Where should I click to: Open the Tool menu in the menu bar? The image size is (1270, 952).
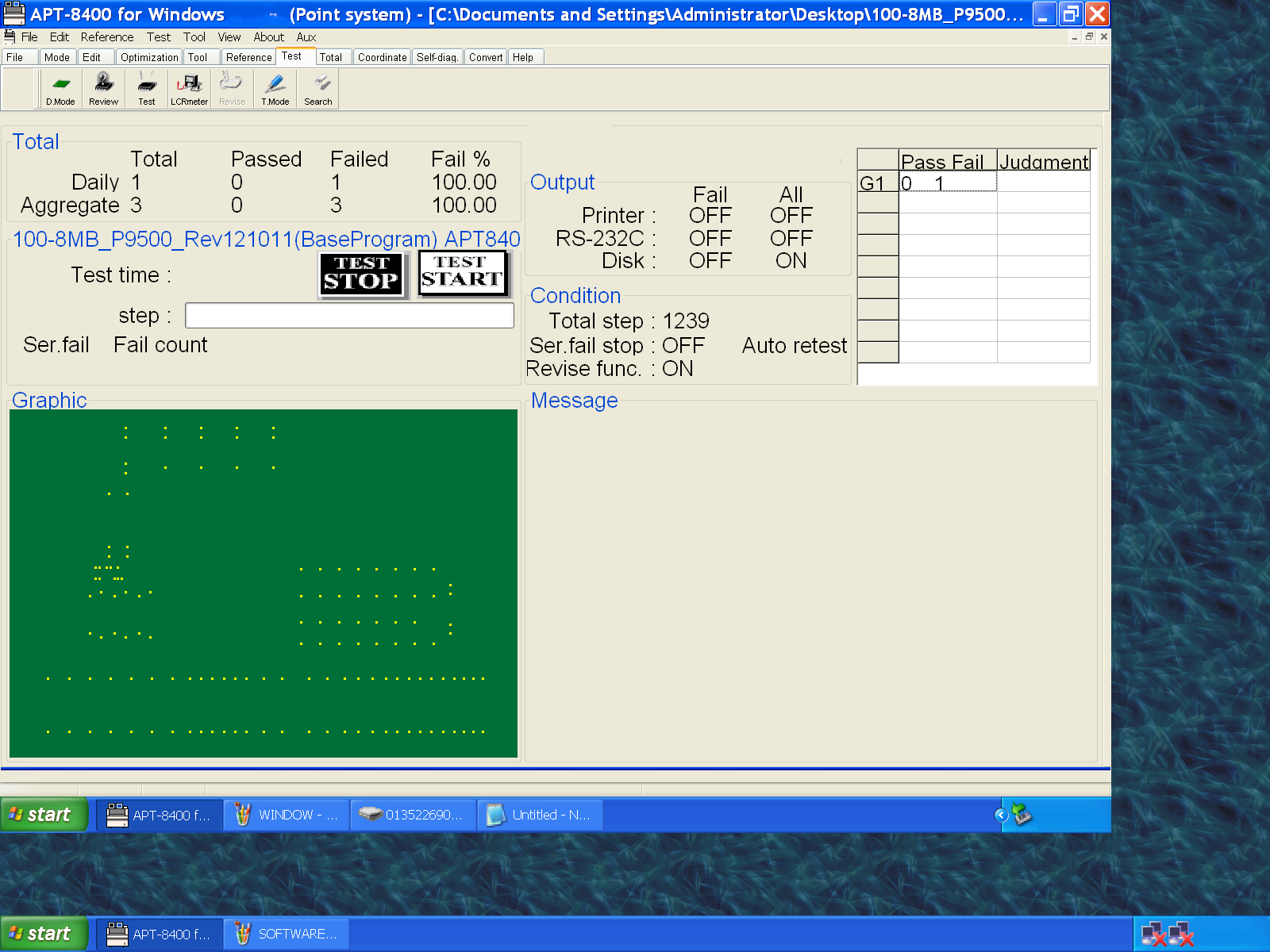(x=194, y=37)
